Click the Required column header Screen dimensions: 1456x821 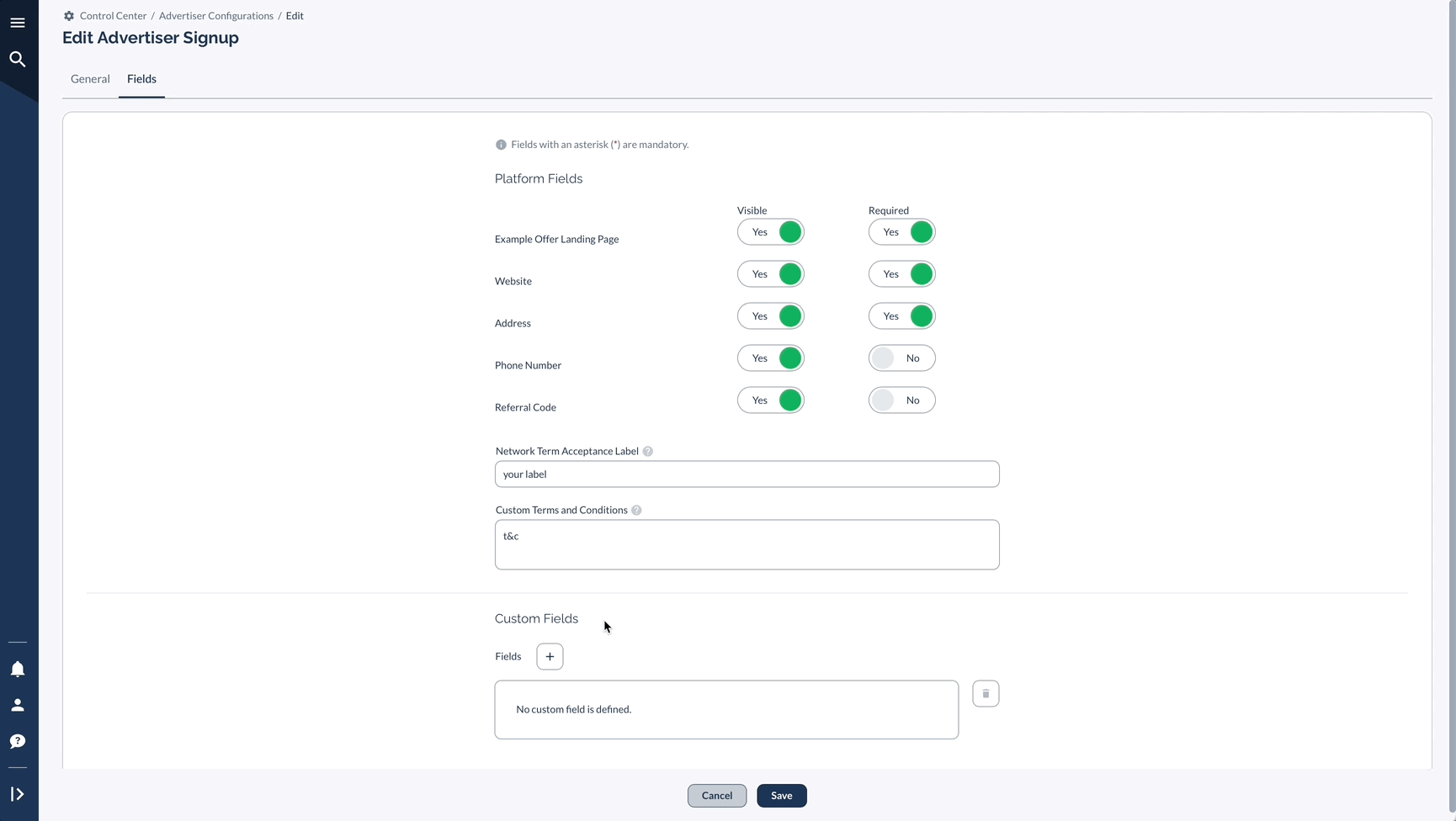pyautogui.click(x=889, y=210)
